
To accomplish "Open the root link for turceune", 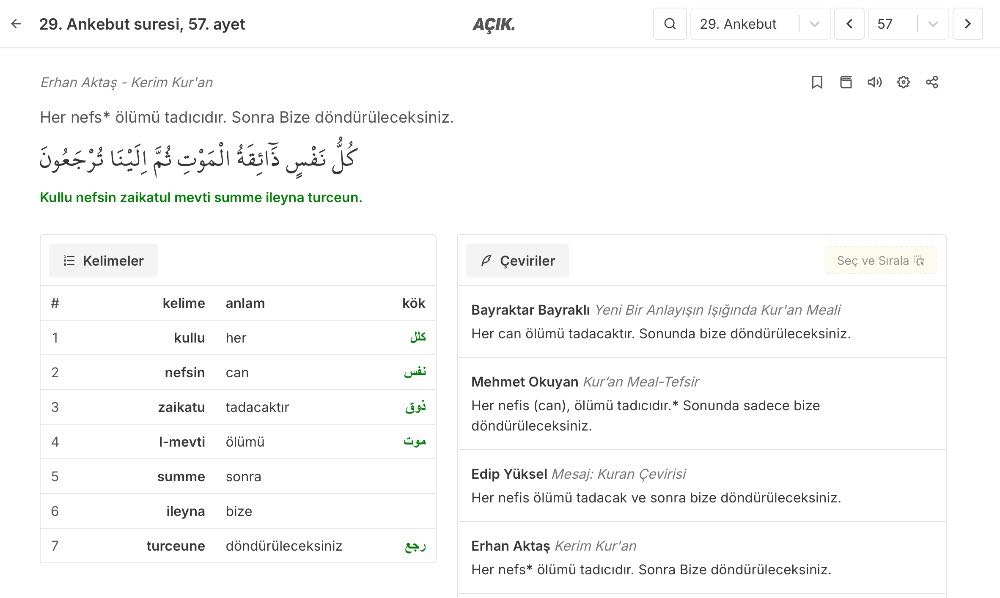I will (x=416, y=546).
